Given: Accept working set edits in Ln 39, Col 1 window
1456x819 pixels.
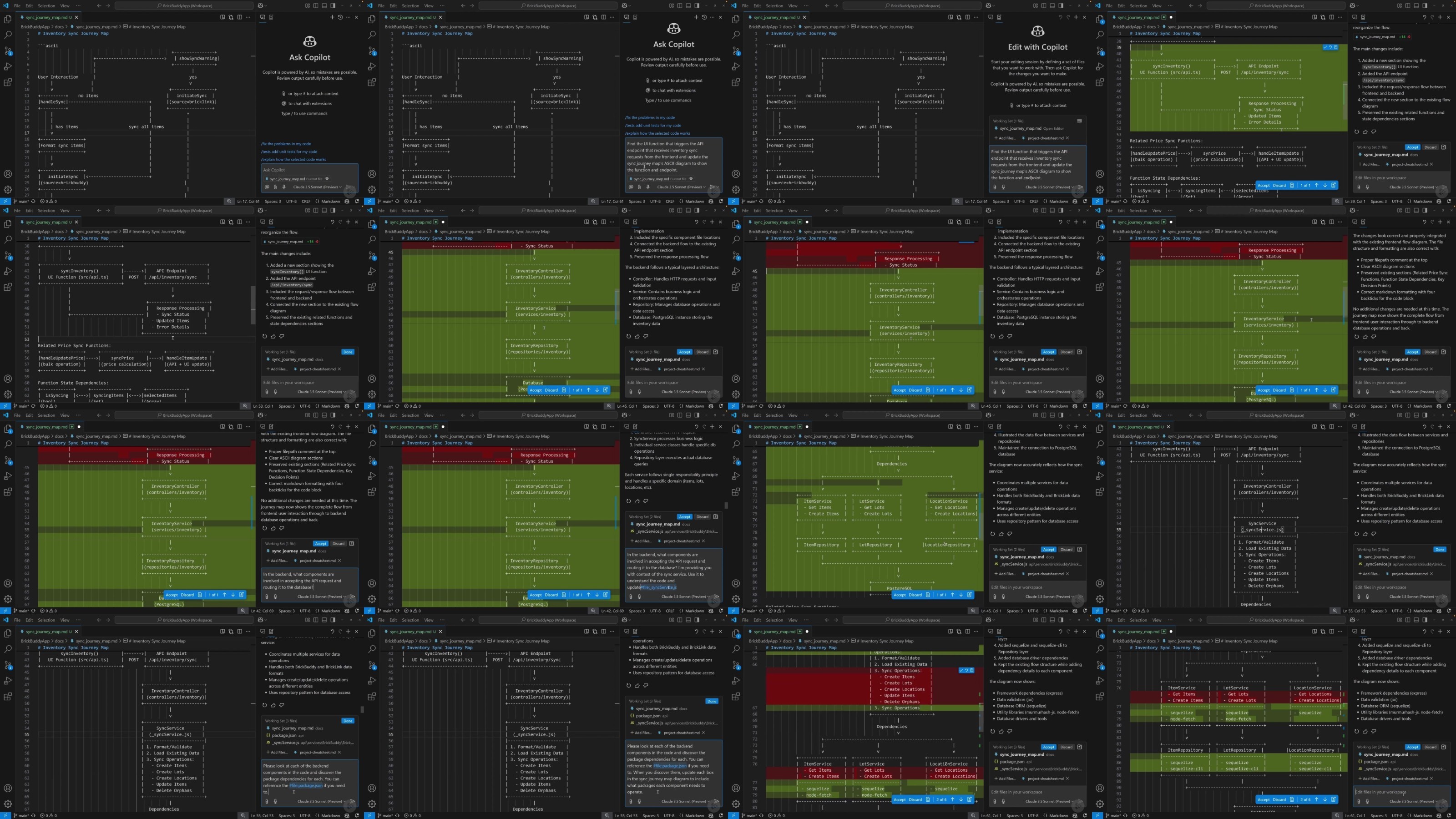Looking at the screenshot, I should 1412,147.
